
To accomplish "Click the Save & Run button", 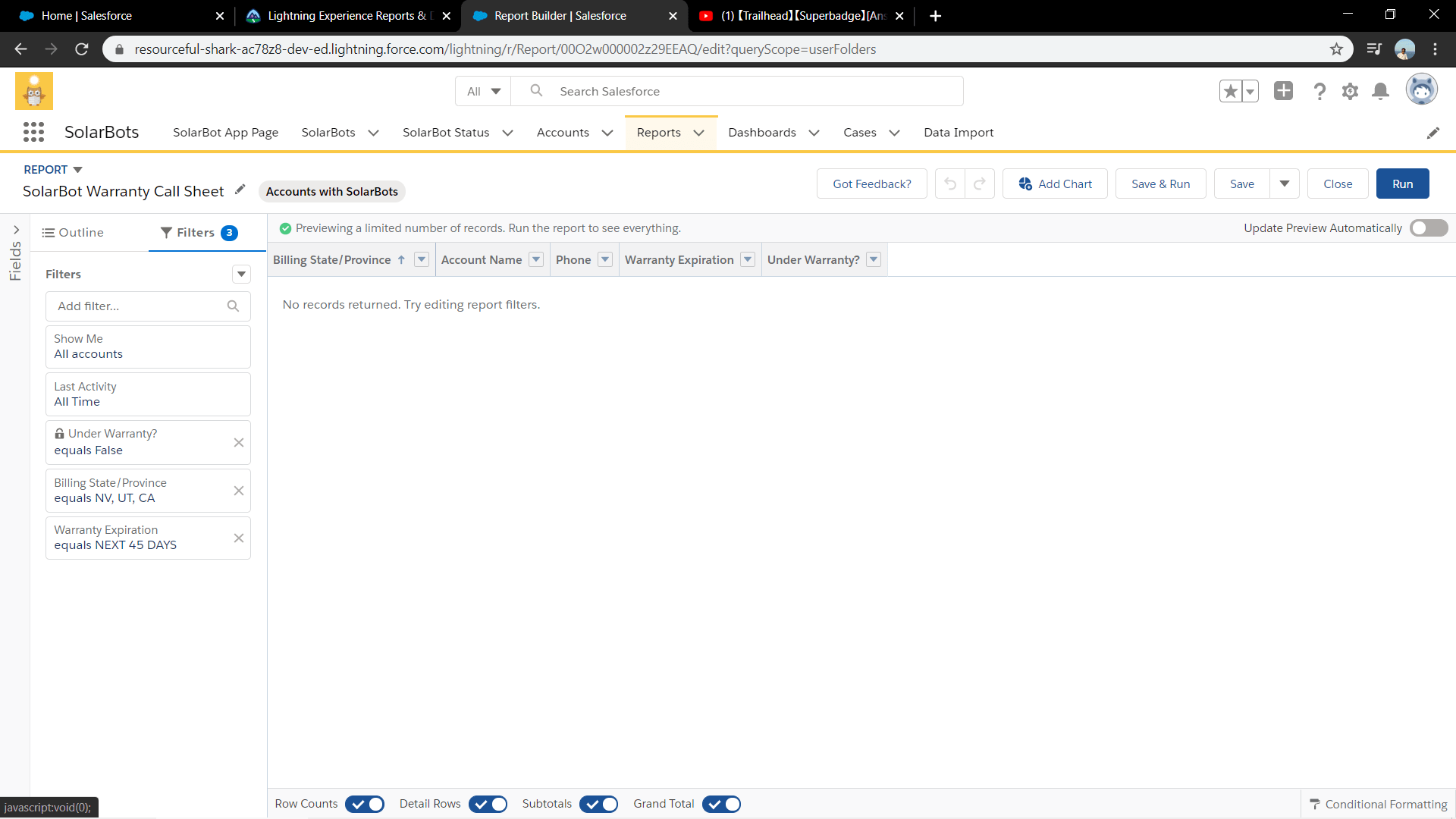I will click(1160, 184).
